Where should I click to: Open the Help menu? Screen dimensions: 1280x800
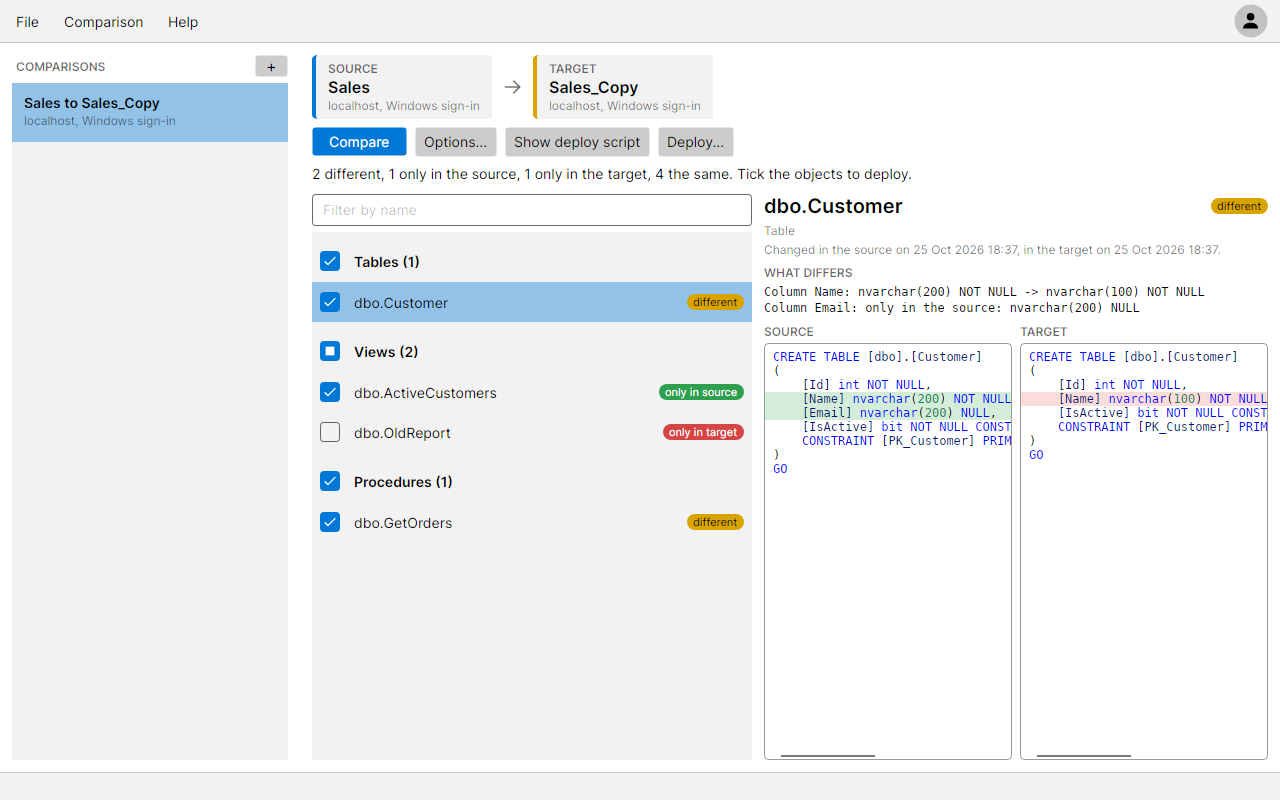183,22
